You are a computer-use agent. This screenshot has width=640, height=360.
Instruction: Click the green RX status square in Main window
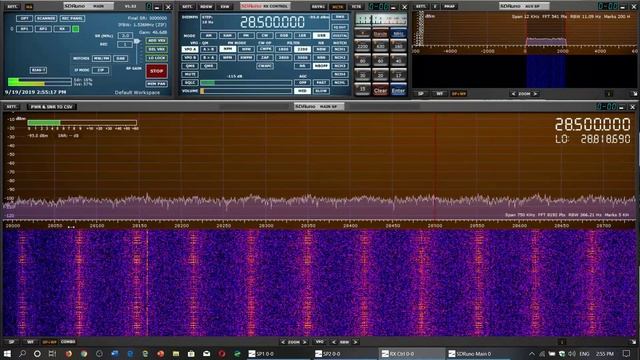point(76,29)
